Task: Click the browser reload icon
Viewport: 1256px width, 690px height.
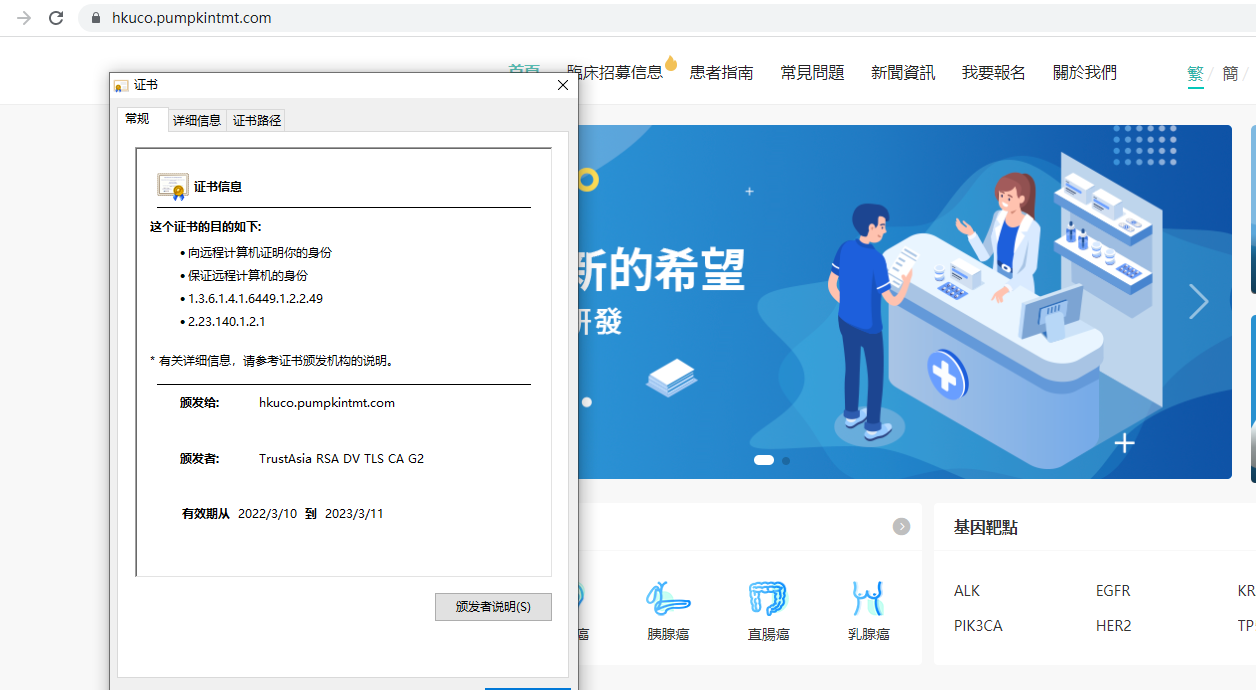Action: [x=56, y=18]
